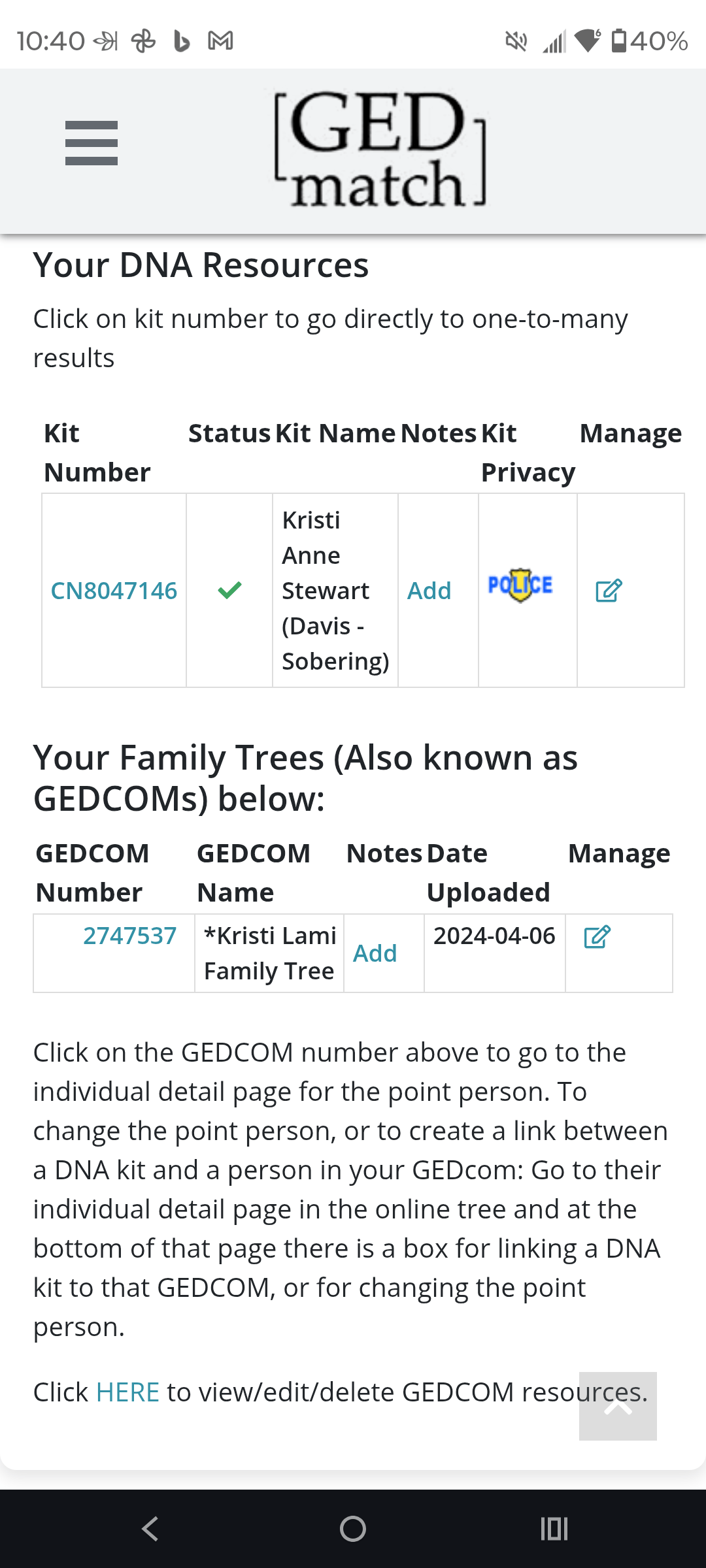Edit GEDCOM 2747537 via manage icon
Screen dimensions: 706x1568
[597, 937]
